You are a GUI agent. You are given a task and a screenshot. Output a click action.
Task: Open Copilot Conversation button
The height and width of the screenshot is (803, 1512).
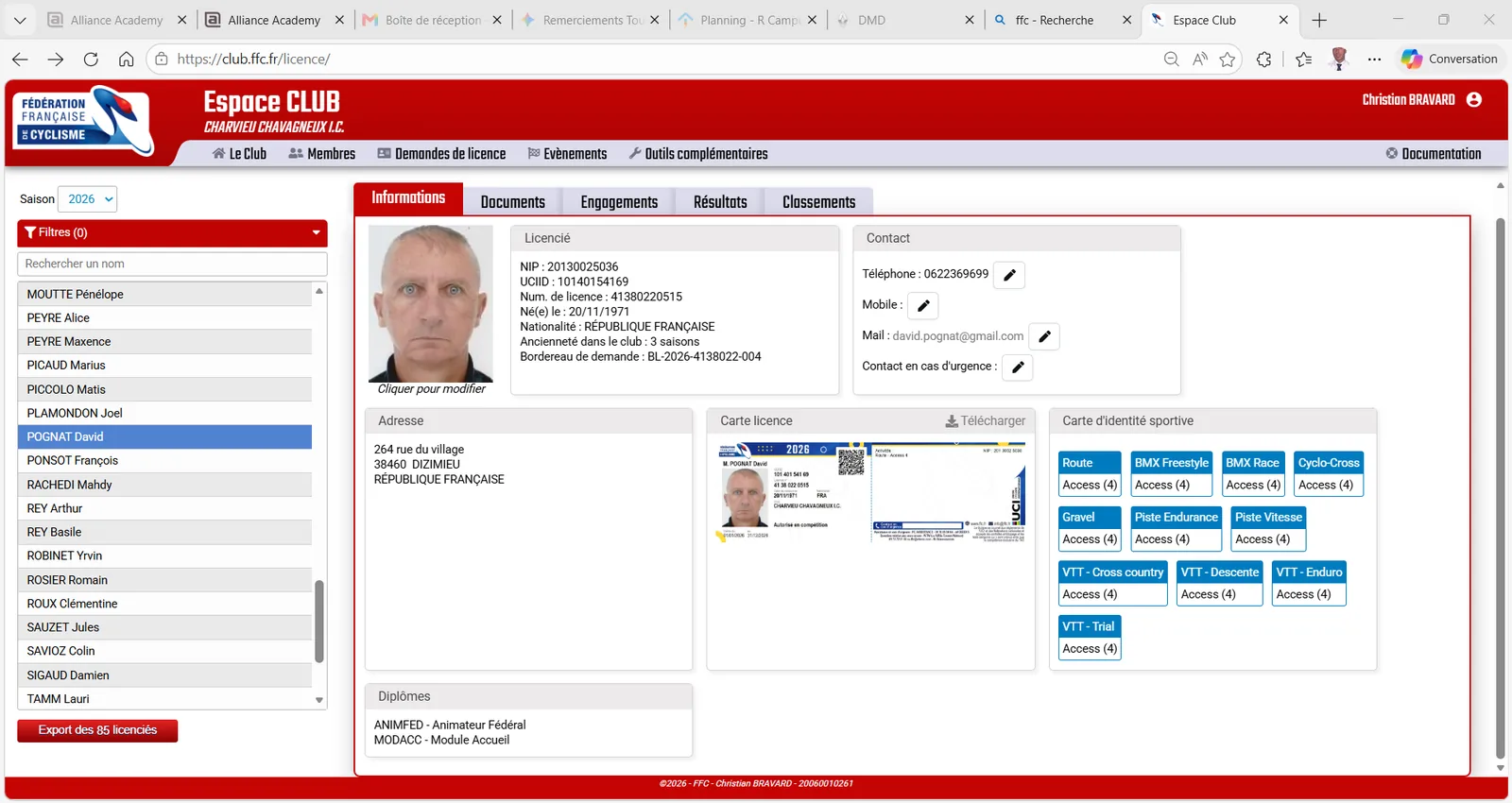tap(1450, 59)
